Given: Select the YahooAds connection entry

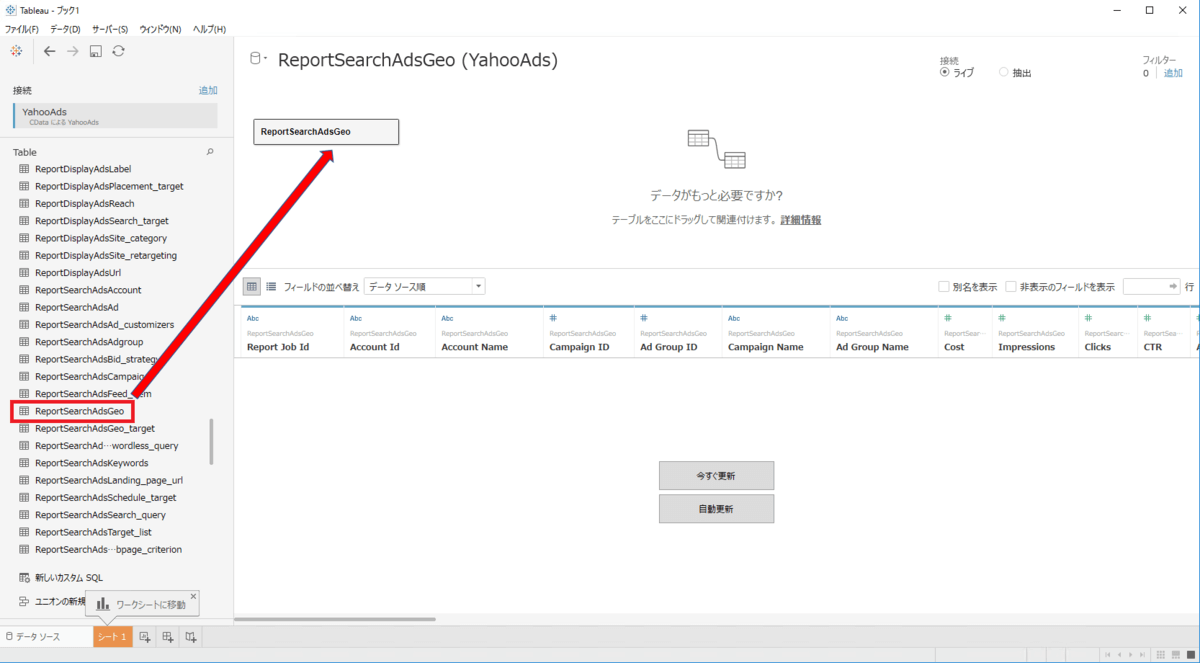Looking at the screenshot, I should pos(115,116).
